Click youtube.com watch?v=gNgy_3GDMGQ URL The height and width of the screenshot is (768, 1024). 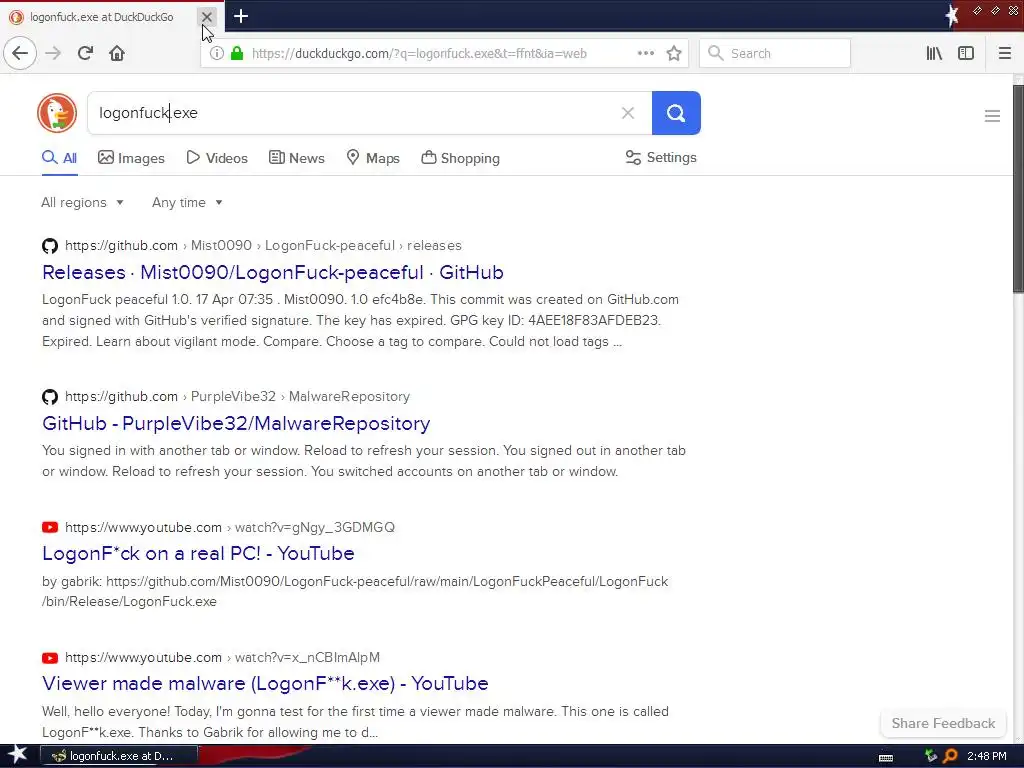coord(230,527)
